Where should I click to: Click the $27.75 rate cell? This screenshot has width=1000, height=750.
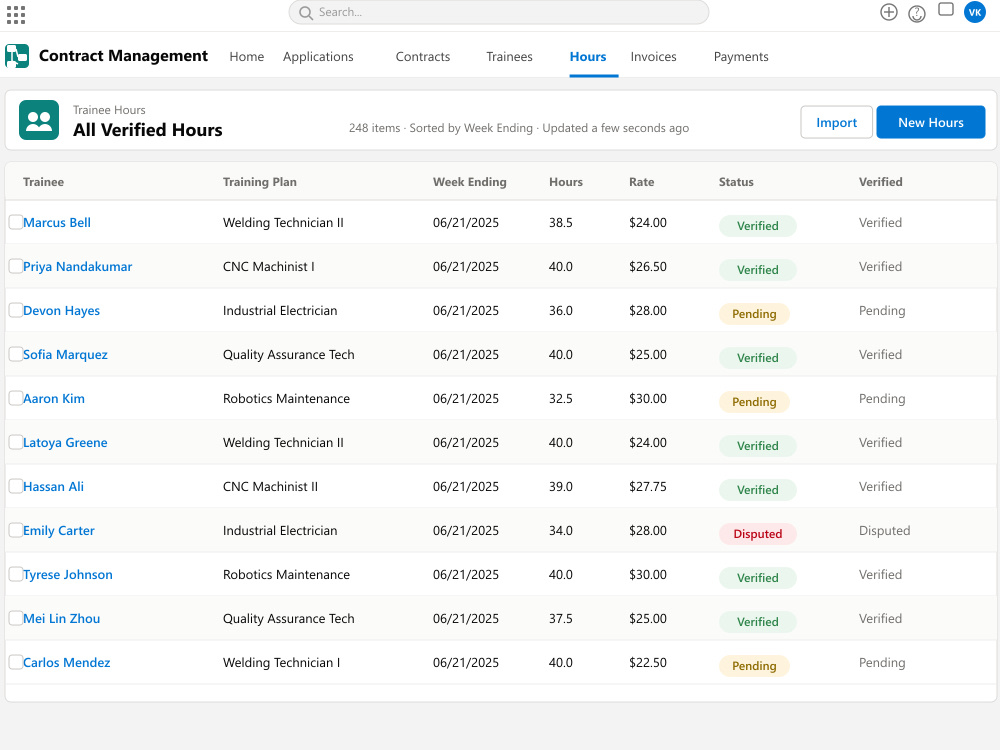click(x=647, y=487)
